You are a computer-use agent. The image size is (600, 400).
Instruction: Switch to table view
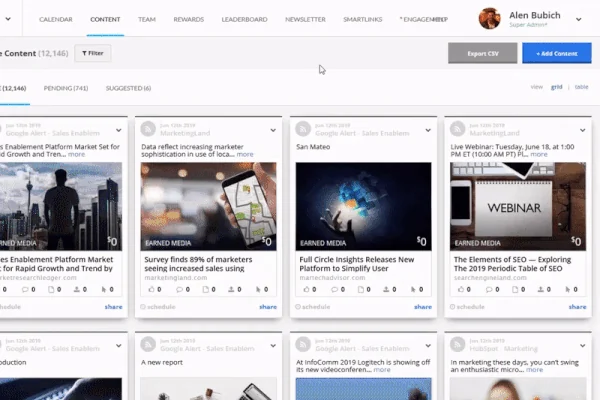point(581,87)
